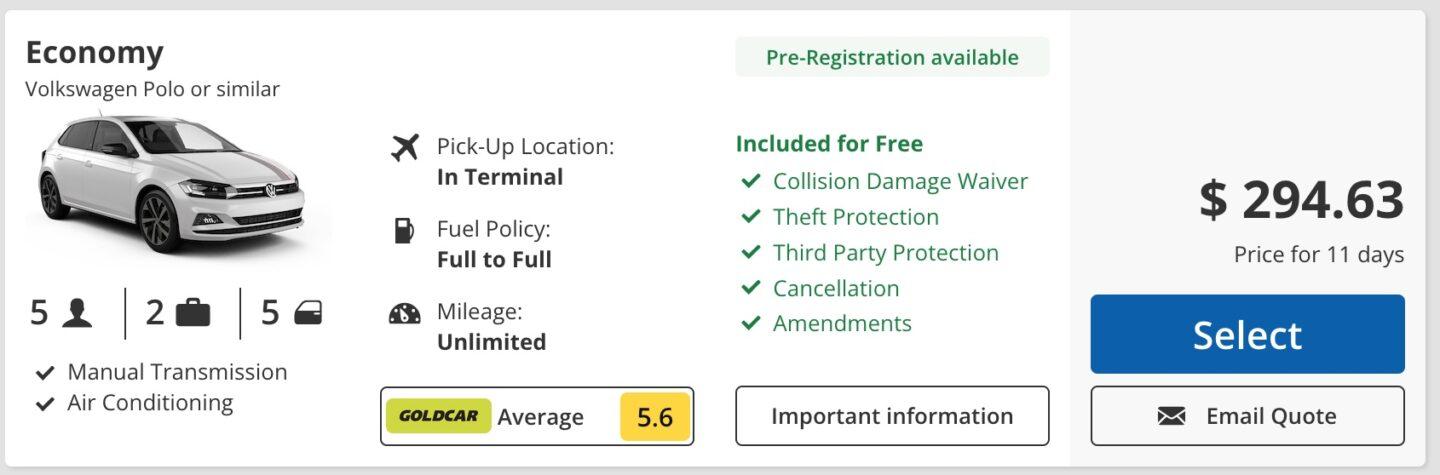
Task: Select this Economy car offer
Action: point(1247,334)
